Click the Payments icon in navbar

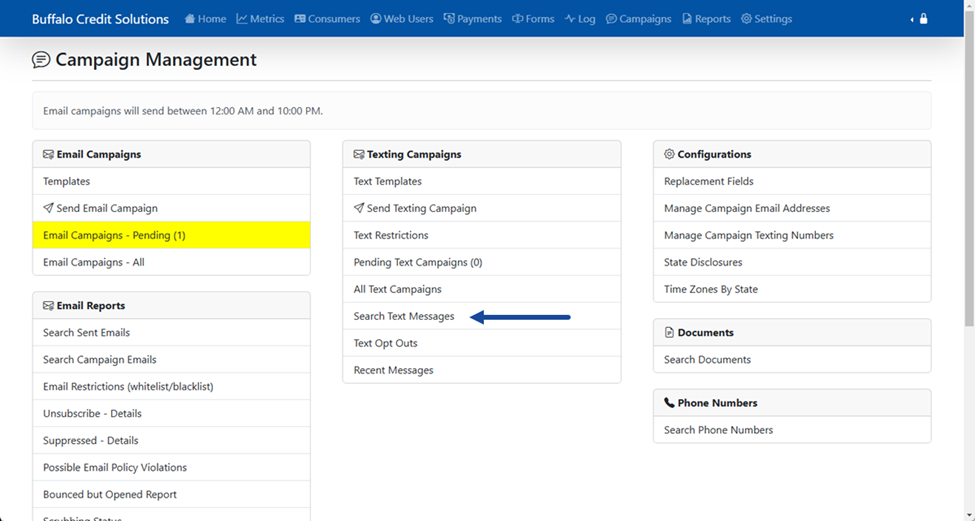(449, 19)
